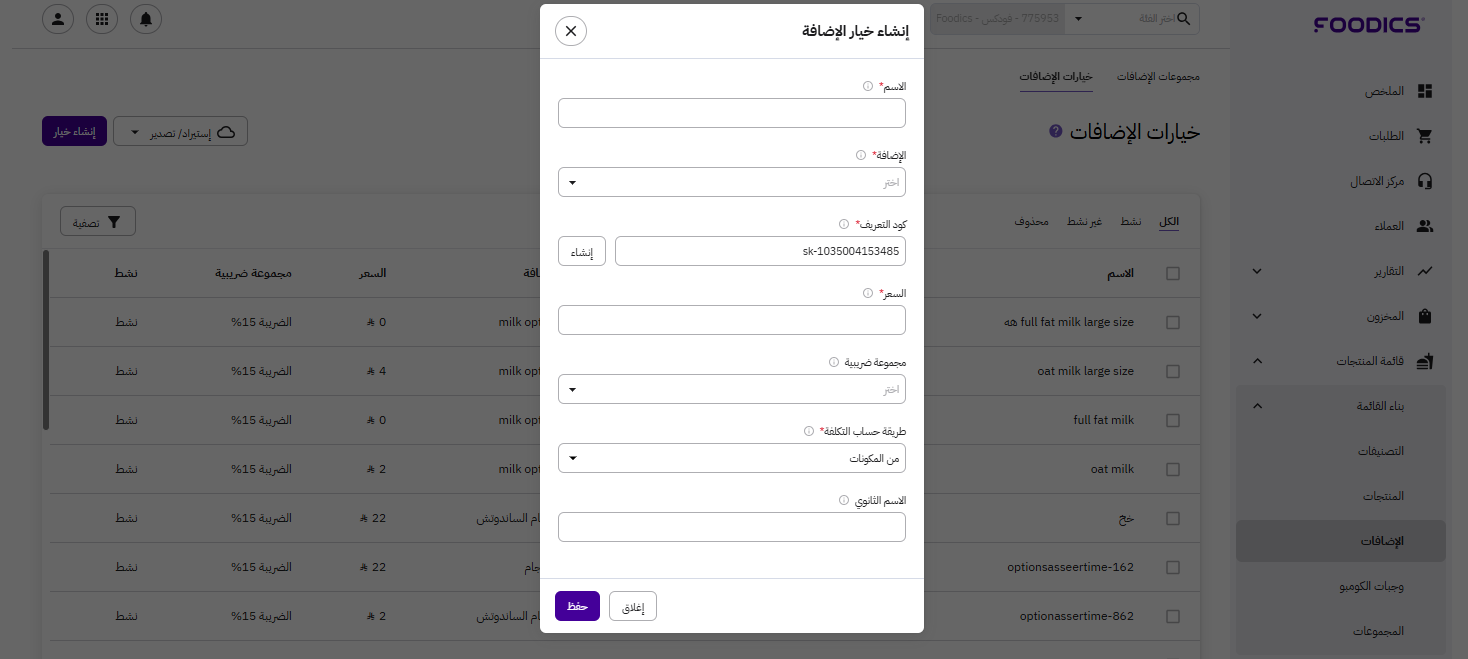Click the info icon beside الاسم label
The height and width of the screenshot is (659, 1468).
coord(868,87)
